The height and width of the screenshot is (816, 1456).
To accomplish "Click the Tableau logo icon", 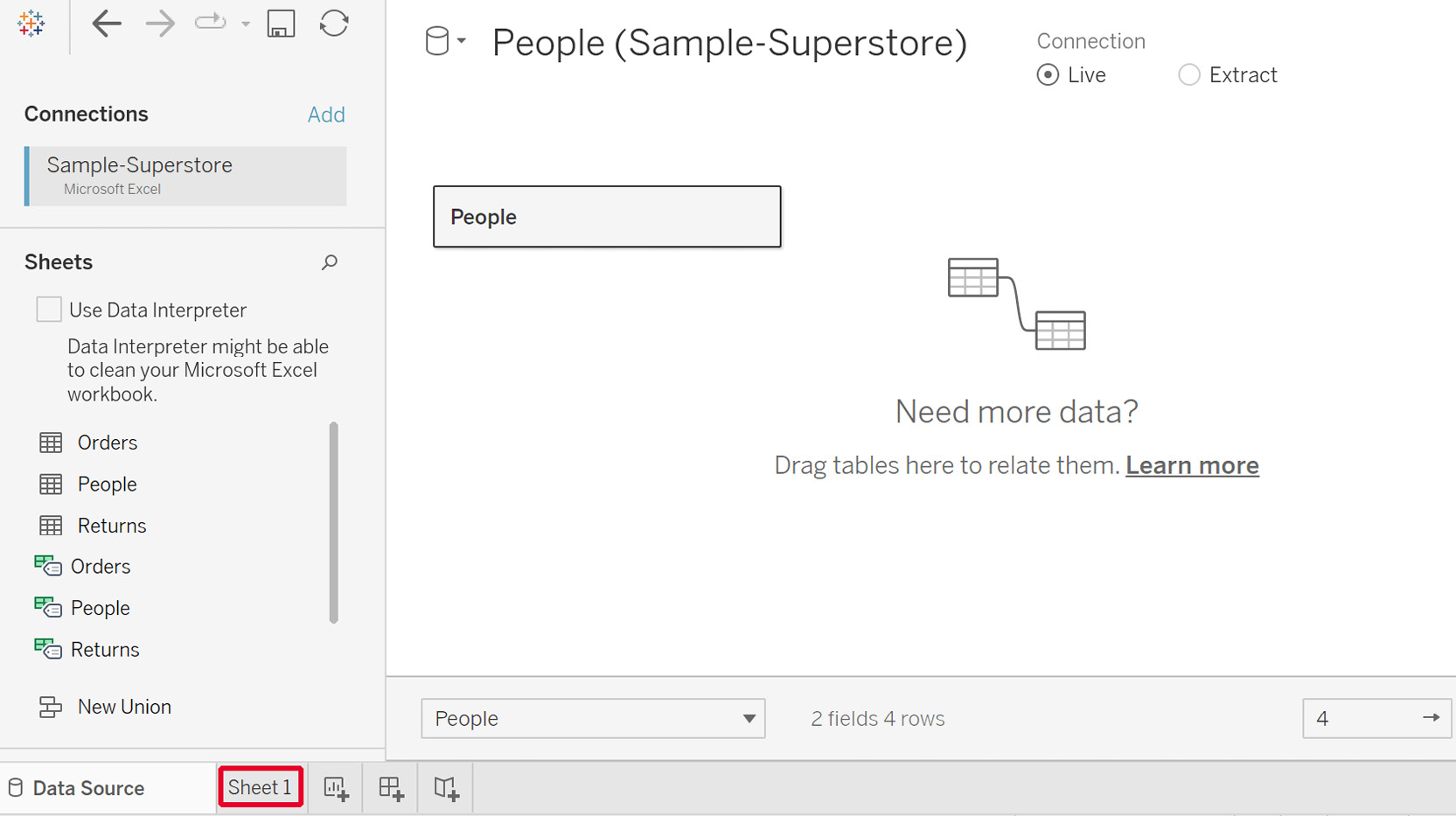I will coord(31,24).
